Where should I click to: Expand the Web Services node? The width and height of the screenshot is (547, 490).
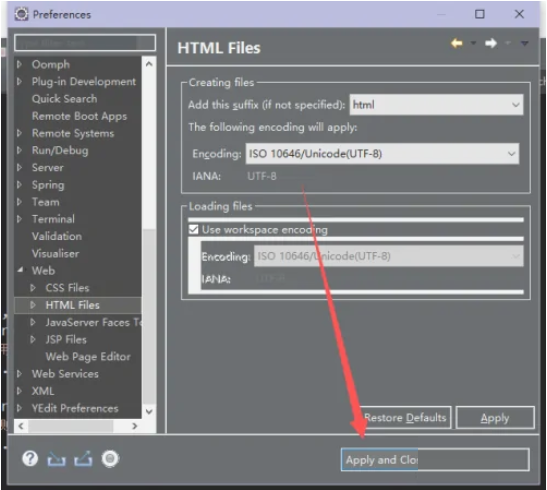point(20,374)
